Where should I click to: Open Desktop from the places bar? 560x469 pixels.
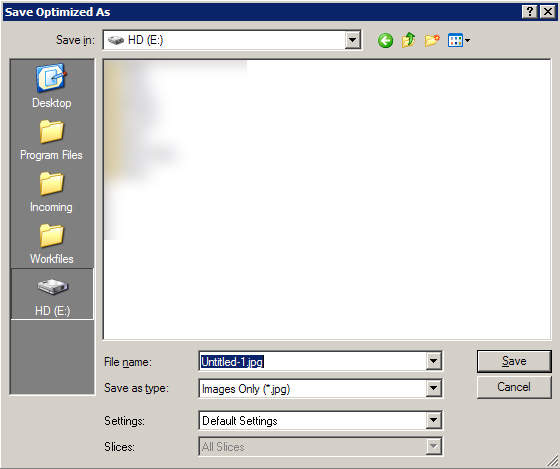(52, 86)
